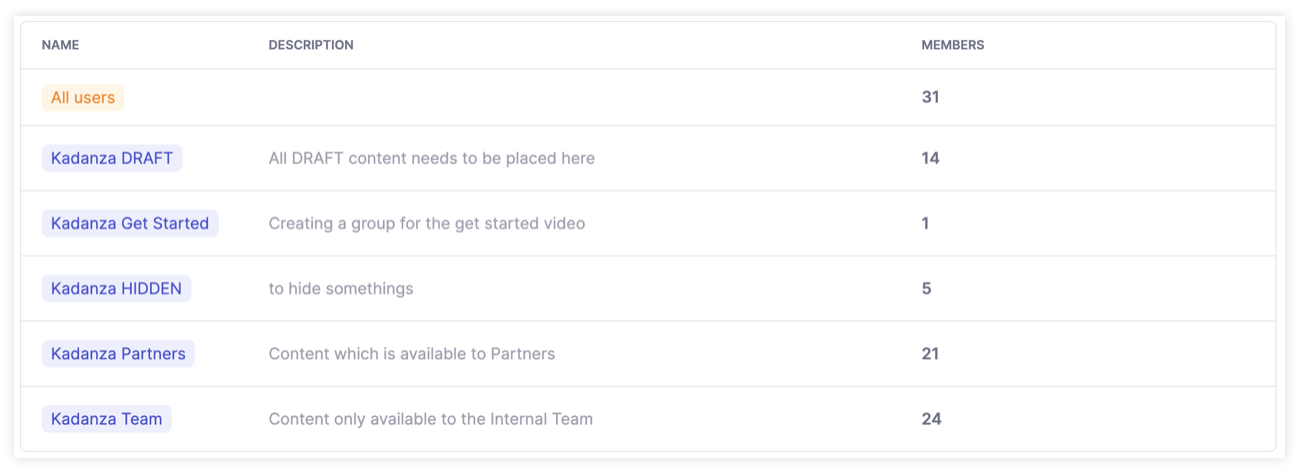This screenshot has width=1304, height=476.
Task: Open the Kadanza Get Started group
Action: [130, 223]
